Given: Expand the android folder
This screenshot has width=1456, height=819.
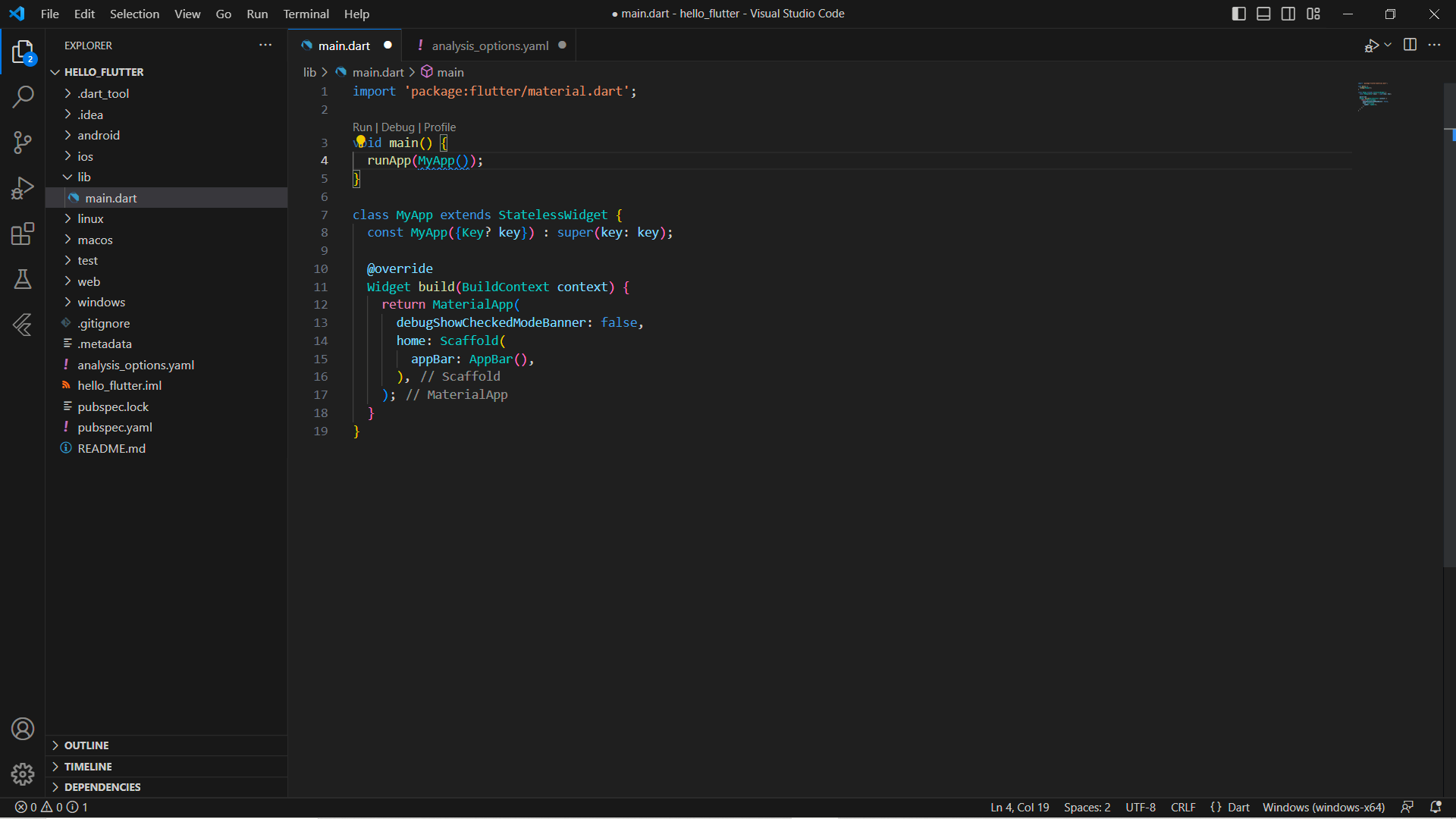Looking at the screenshot, I should point(167,135).
